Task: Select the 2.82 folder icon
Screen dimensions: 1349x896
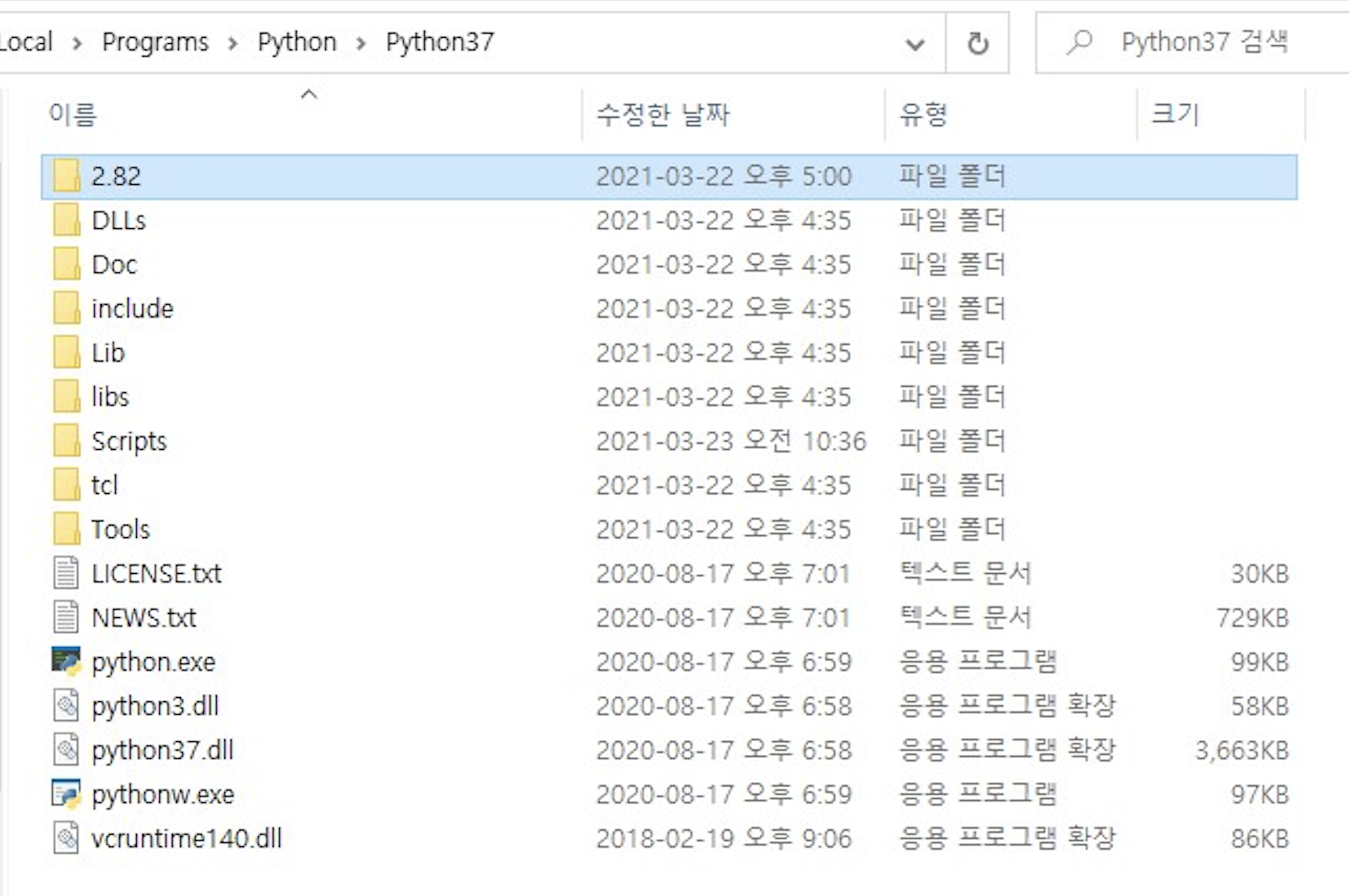Action: pyautogui.click(x=66, y=176)
